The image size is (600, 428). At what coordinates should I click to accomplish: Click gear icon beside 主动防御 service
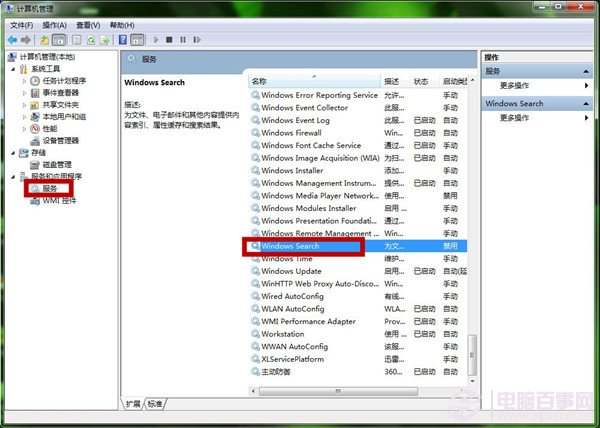pos(255,371)
